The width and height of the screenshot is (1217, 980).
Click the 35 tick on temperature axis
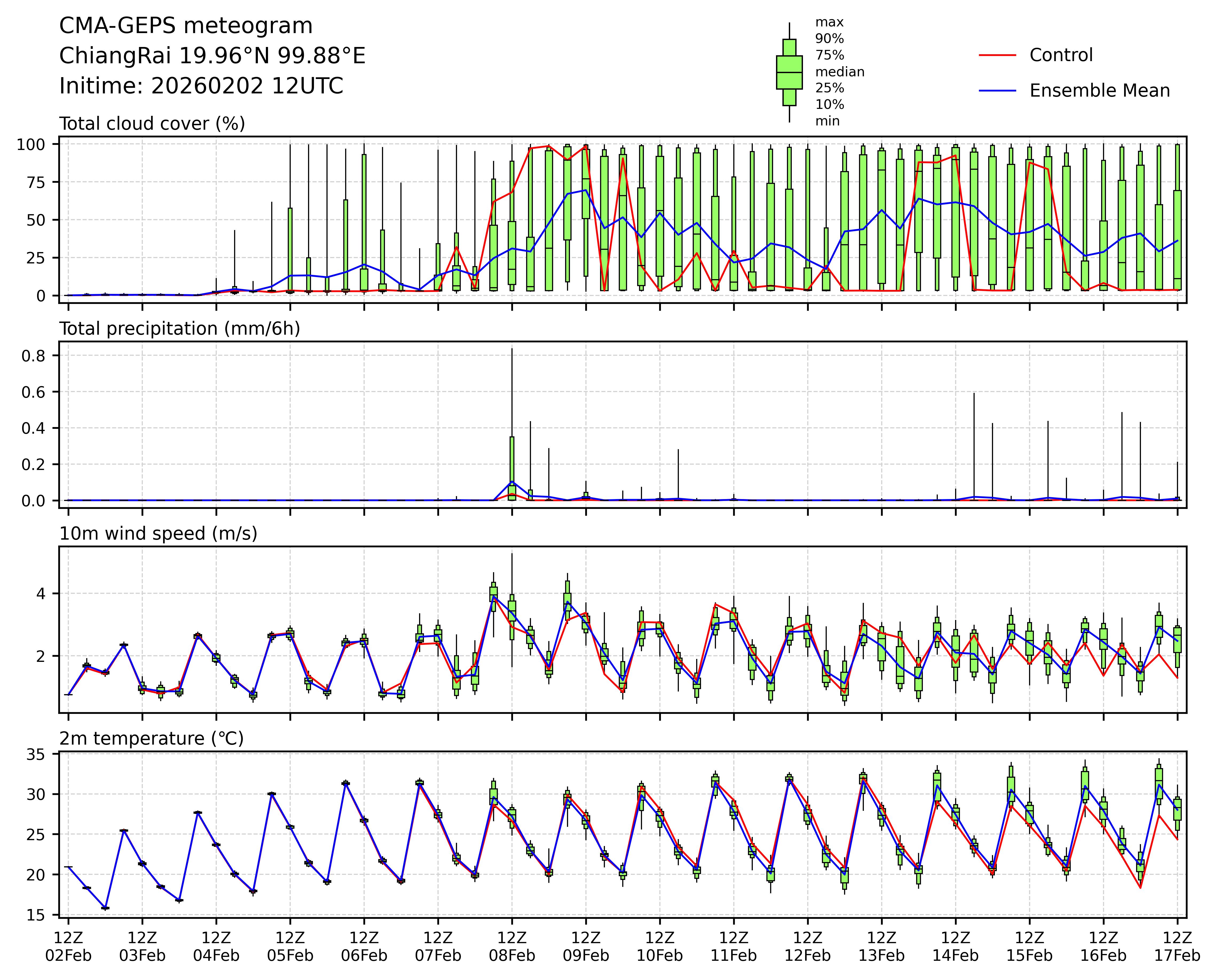(x=36, y=755)
